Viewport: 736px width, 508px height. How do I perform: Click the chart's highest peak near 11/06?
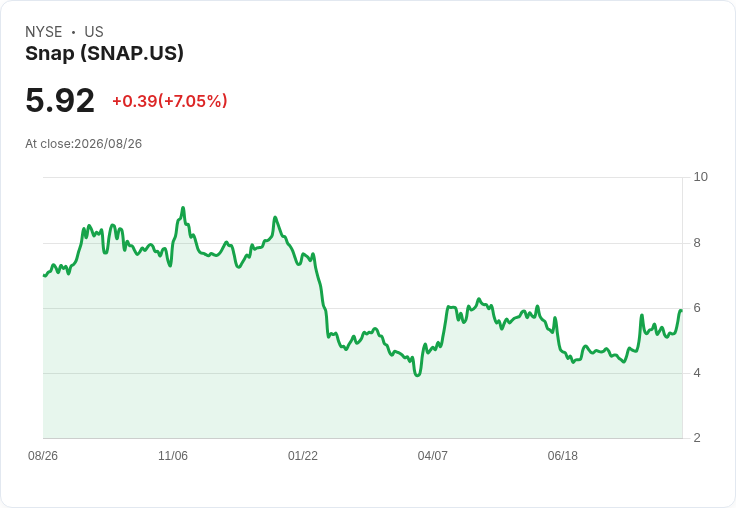point(183,208)
